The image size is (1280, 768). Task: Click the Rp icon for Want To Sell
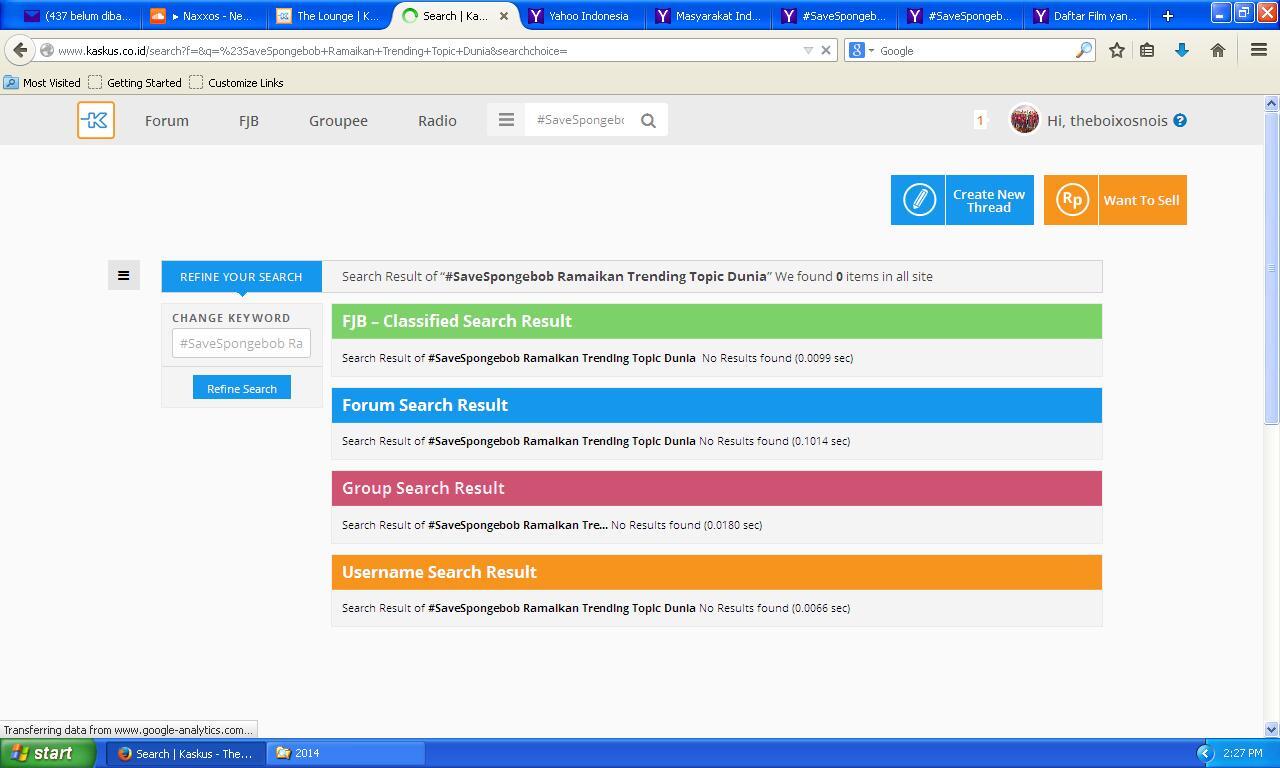1071,200
